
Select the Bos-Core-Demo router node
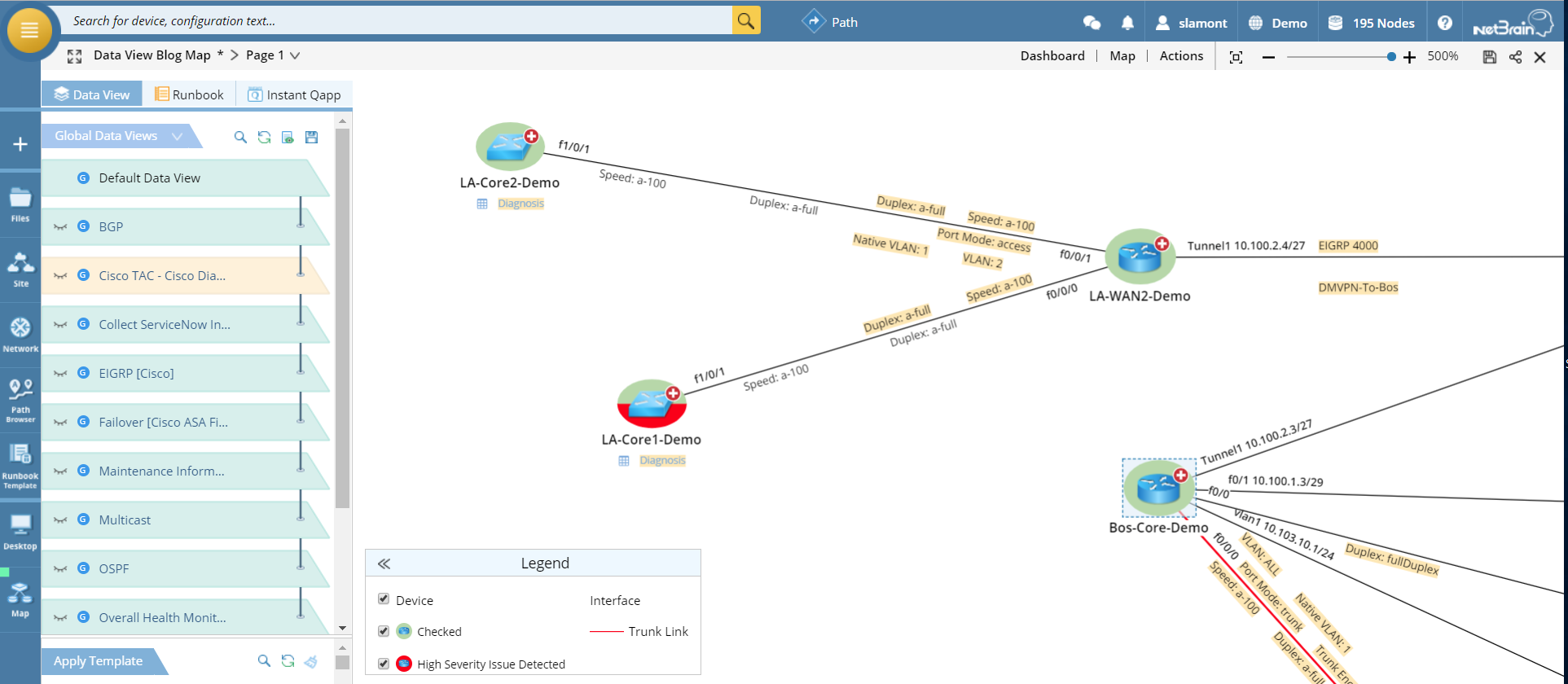point(1159,488)
